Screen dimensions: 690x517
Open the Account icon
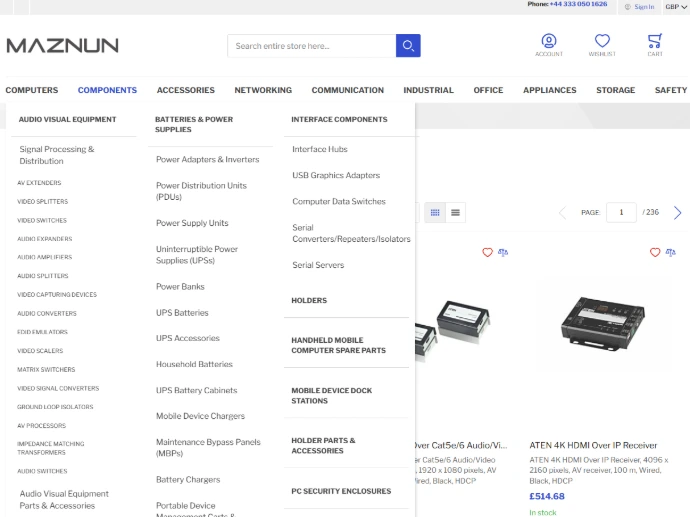click(x=548, y=41)
